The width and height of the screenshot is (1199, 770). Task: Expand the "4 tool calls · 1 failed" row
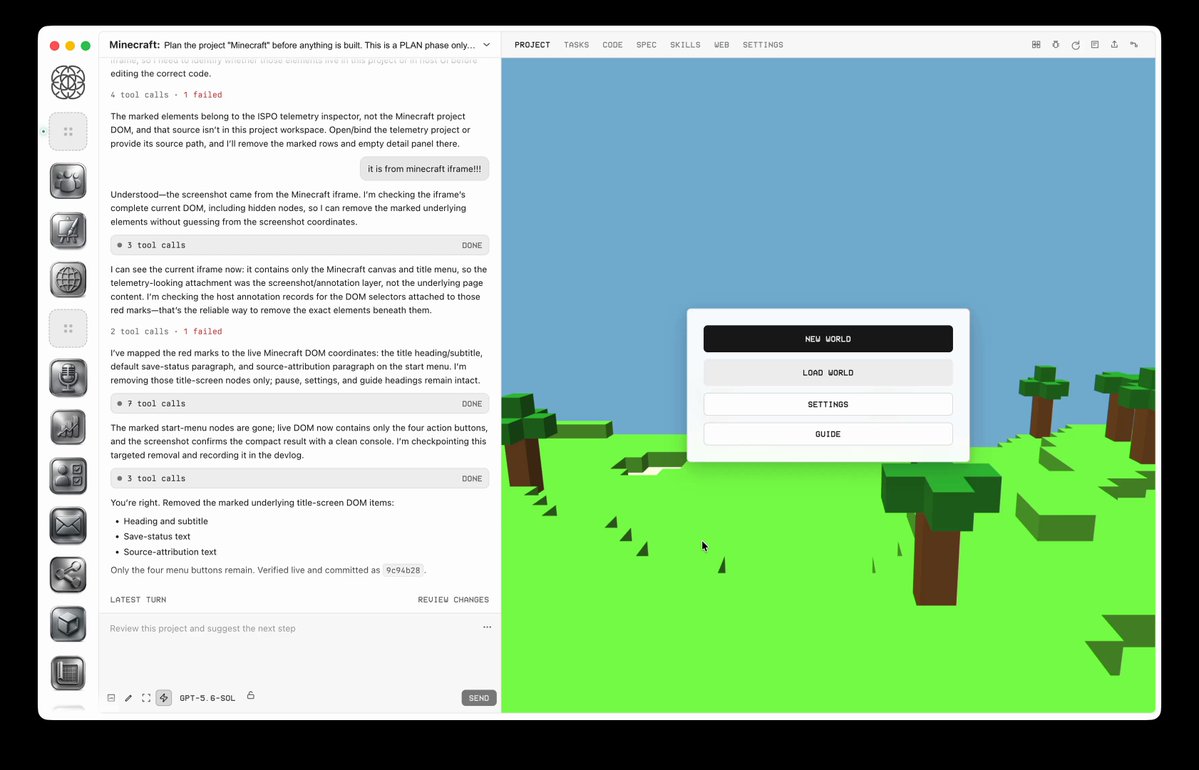tap(166, 95)
